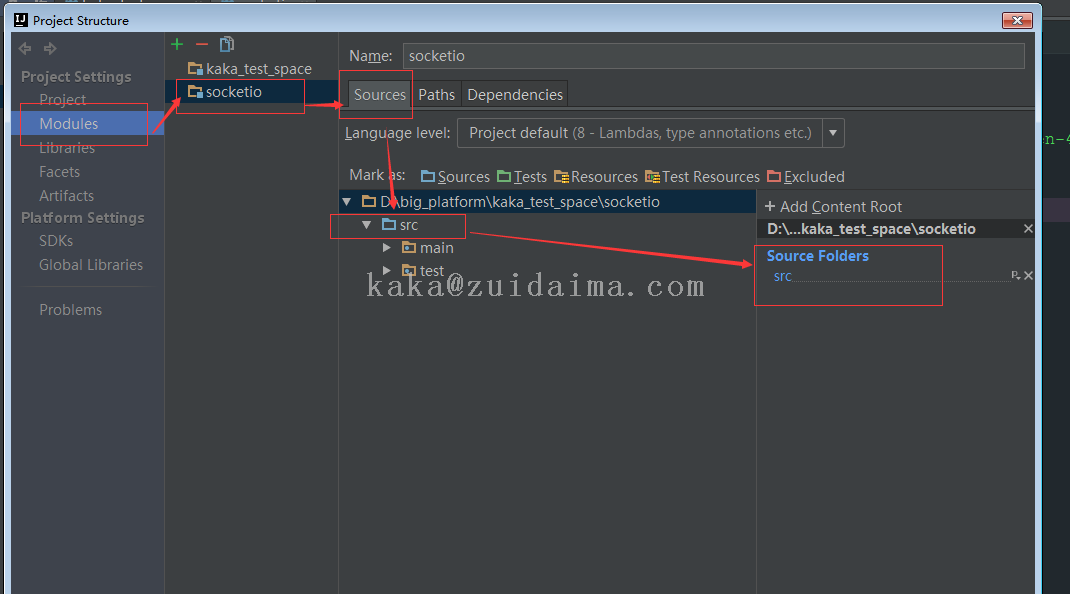This screenshot has height=594, width=1070.
Task: Open Project settings
Action: (x=62, y=100)
